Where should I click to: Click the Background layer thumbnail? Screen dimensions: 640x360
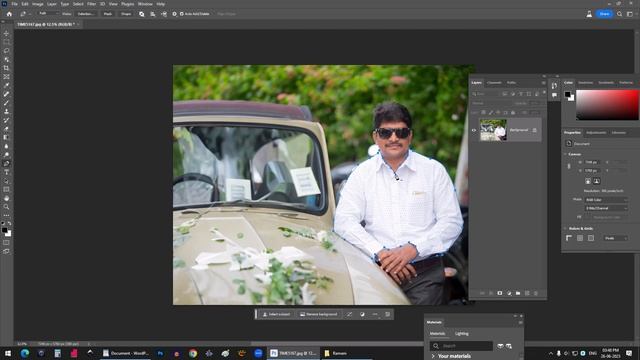coord(493,130)
